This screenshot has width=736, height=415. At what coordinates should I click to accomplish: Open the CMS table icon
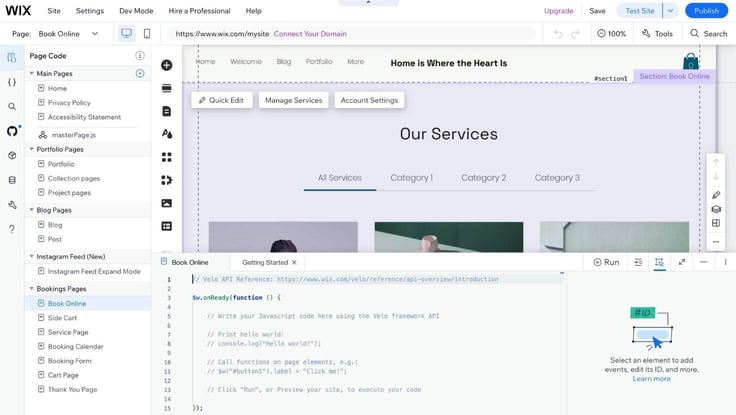click(x=167, y=226)
